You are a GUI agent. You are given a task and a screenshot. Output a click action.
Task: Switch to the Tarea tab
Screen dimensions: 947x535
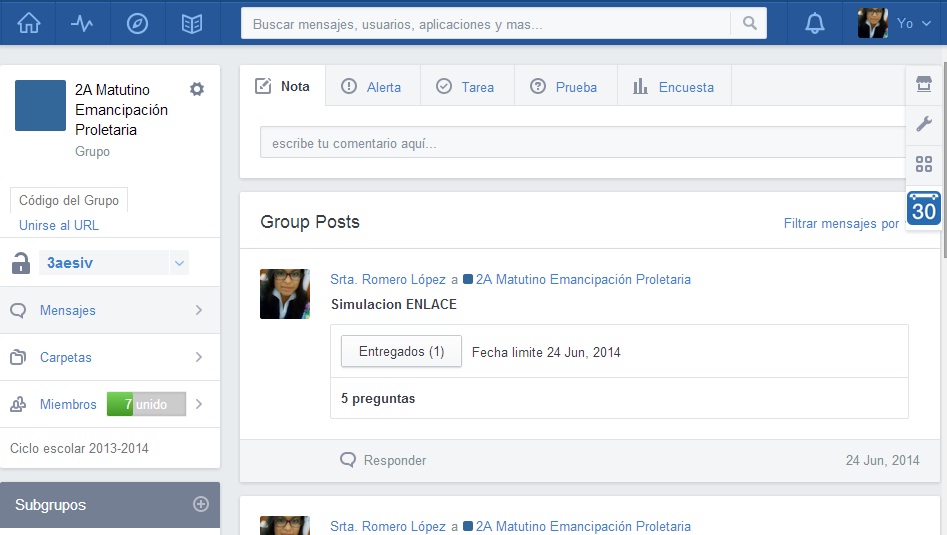tap(466, 87)
